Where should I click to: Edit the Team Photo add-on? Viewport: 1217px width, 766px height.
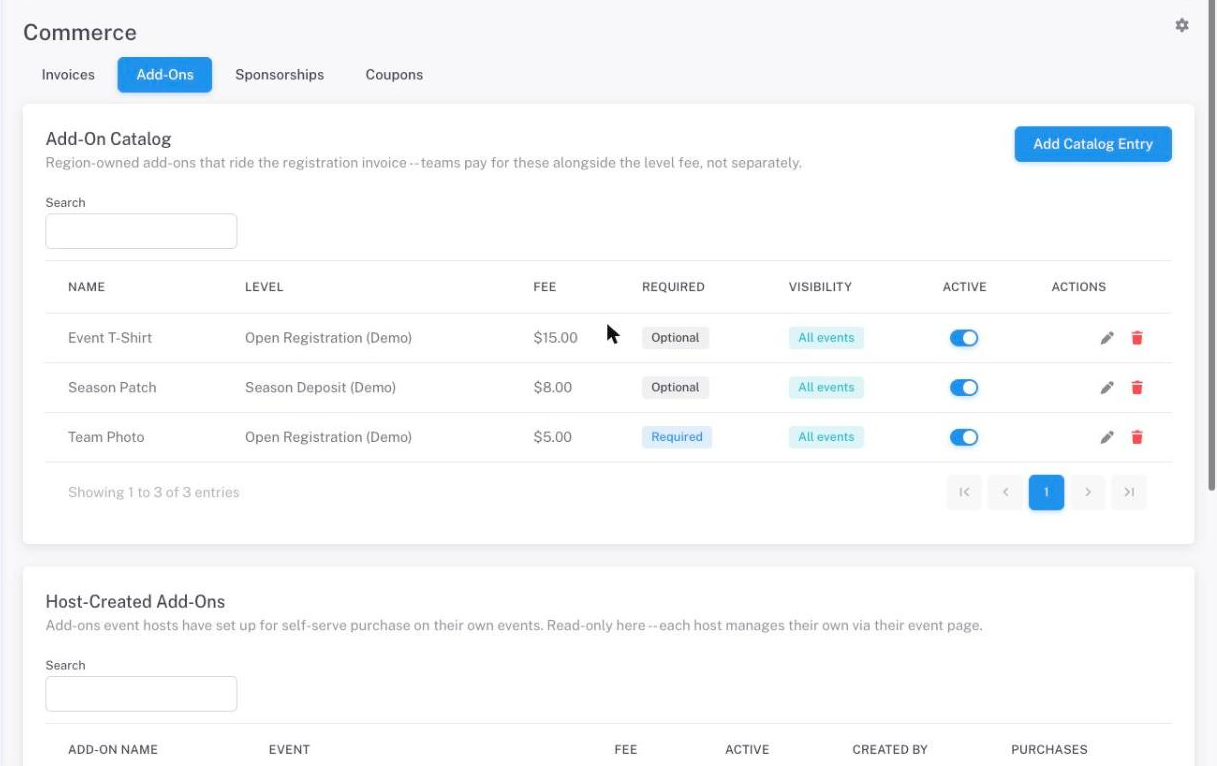click(1107, 437)
